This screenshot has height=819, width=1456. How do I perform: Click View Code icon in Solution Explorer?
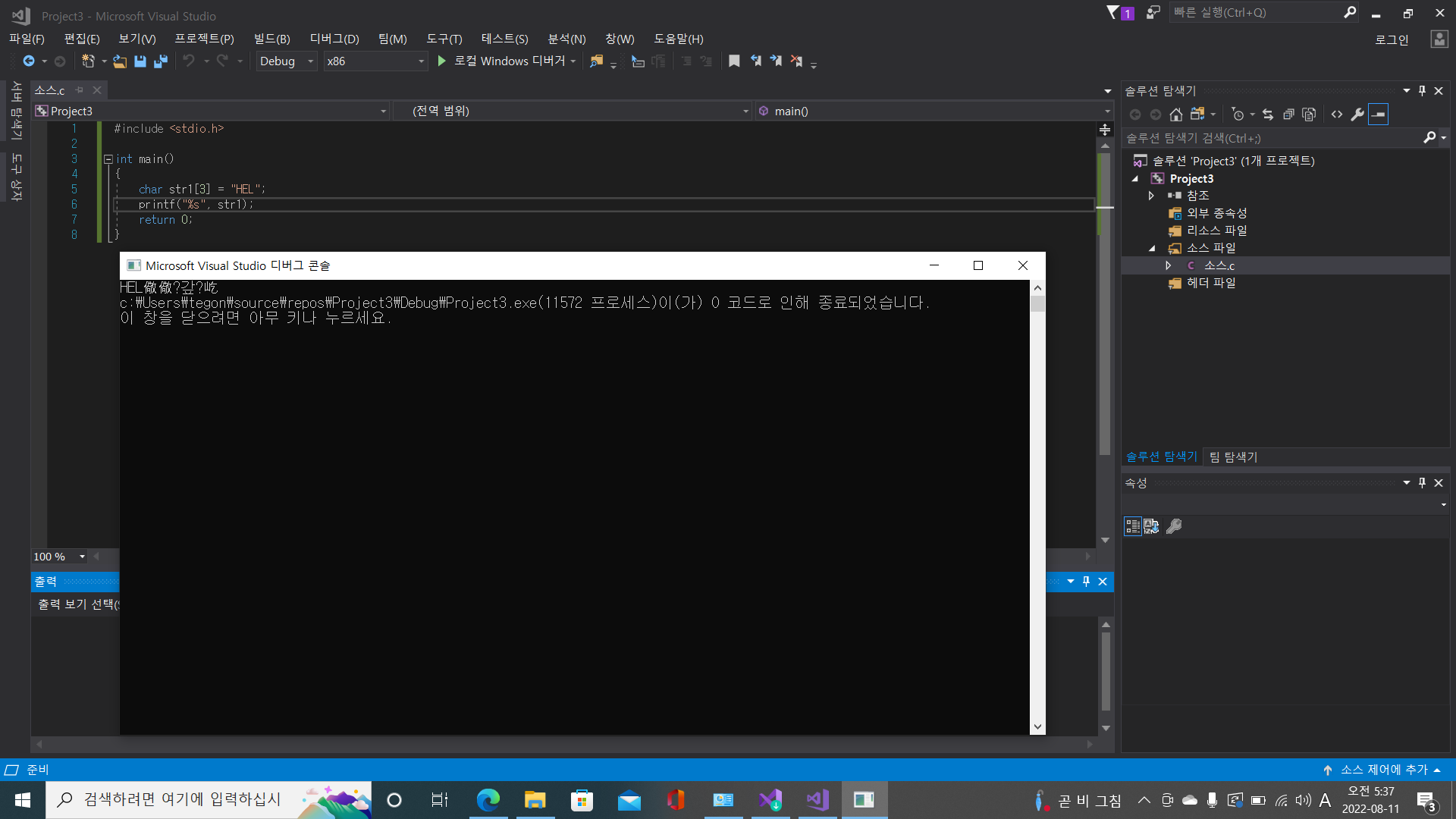tap(1337, 115)
